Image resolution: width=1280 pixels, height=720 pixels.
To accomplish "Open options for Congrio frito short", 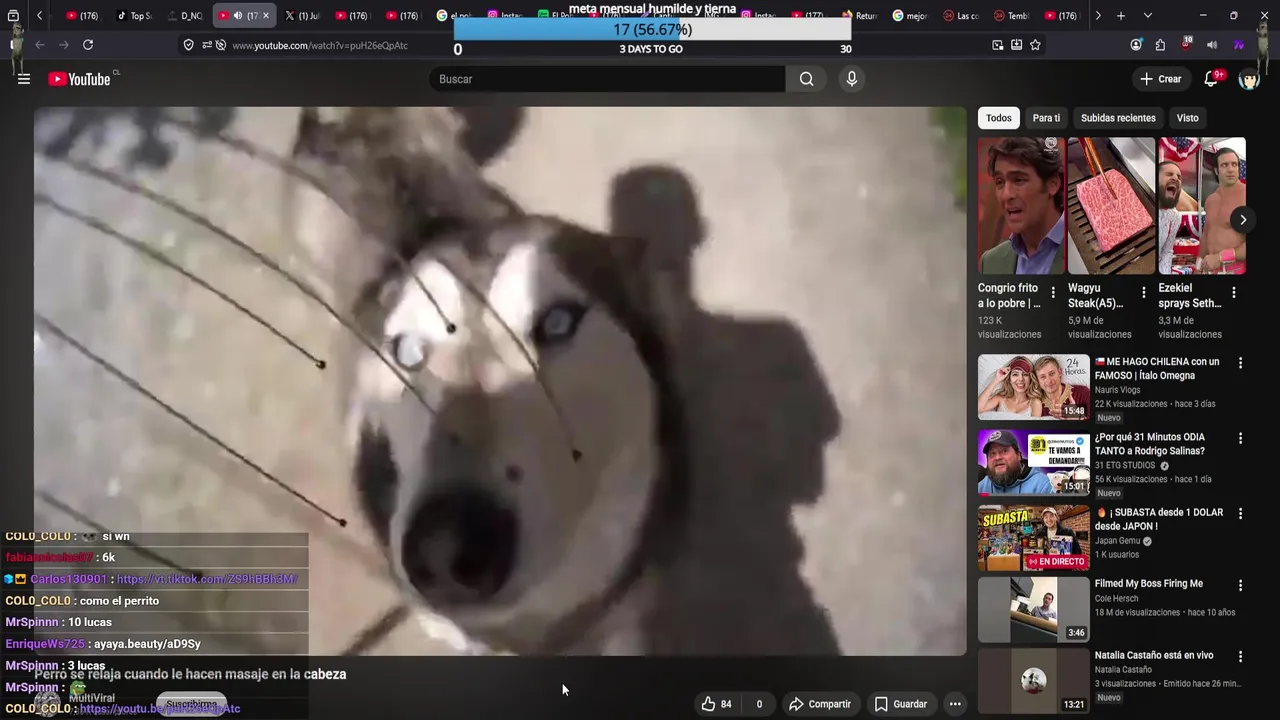I will coord(1053,293).
